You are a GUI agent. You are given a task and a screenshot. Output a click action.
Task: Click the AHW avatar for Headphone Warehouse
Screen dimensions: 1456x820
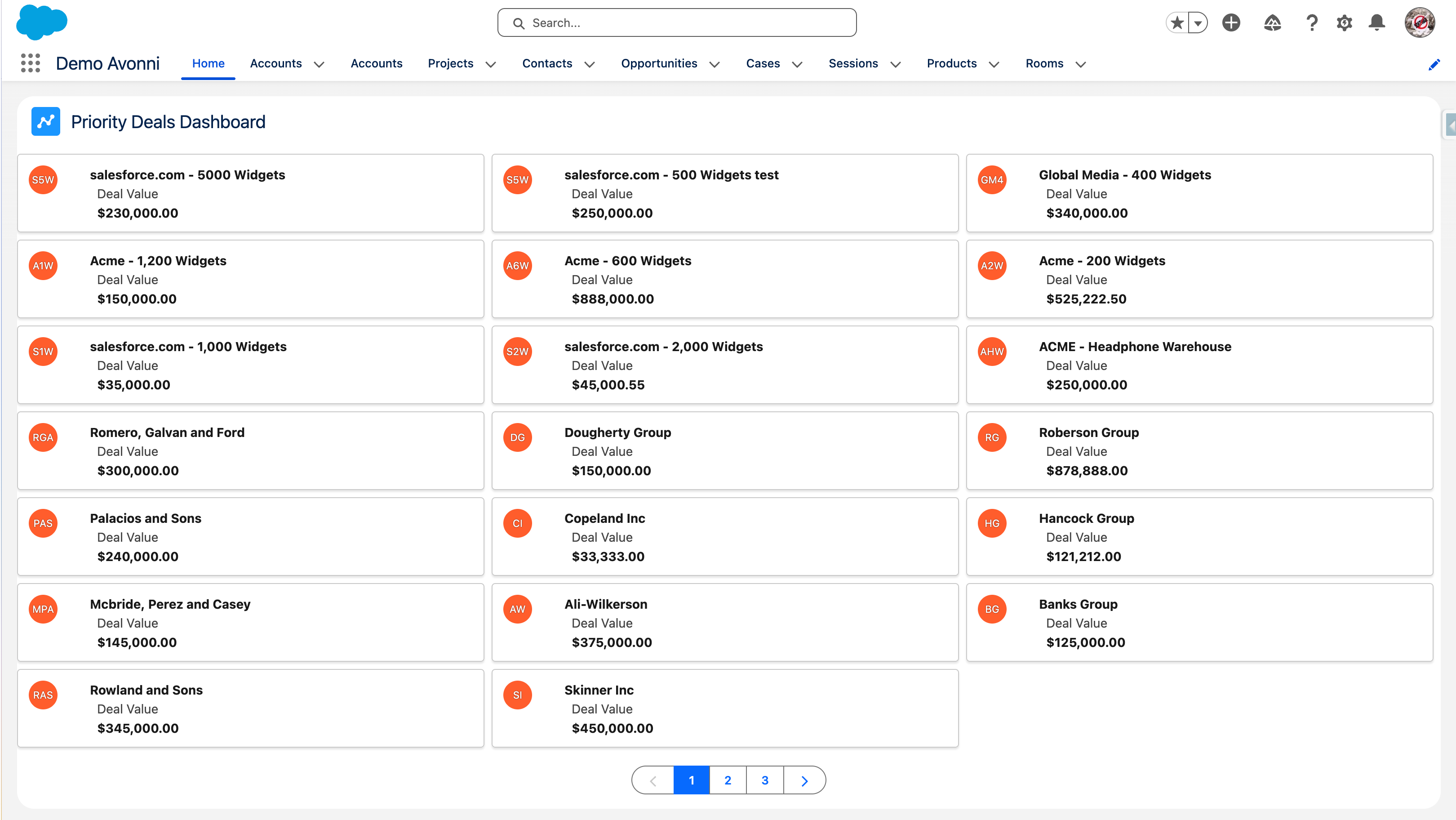click(992, 352)
